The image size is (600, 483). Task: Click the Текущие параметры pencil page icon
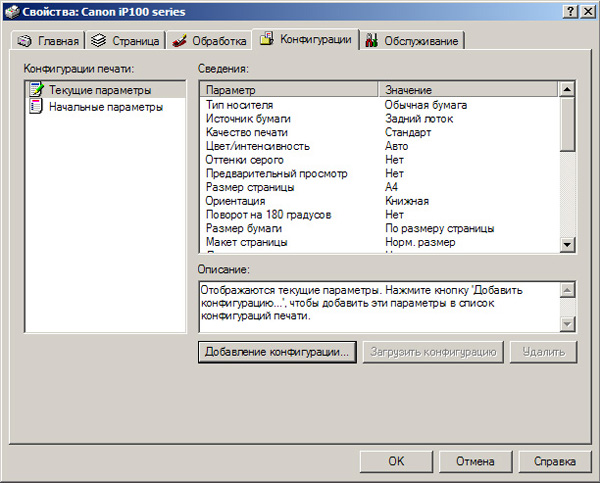click(x=36, y=89)
